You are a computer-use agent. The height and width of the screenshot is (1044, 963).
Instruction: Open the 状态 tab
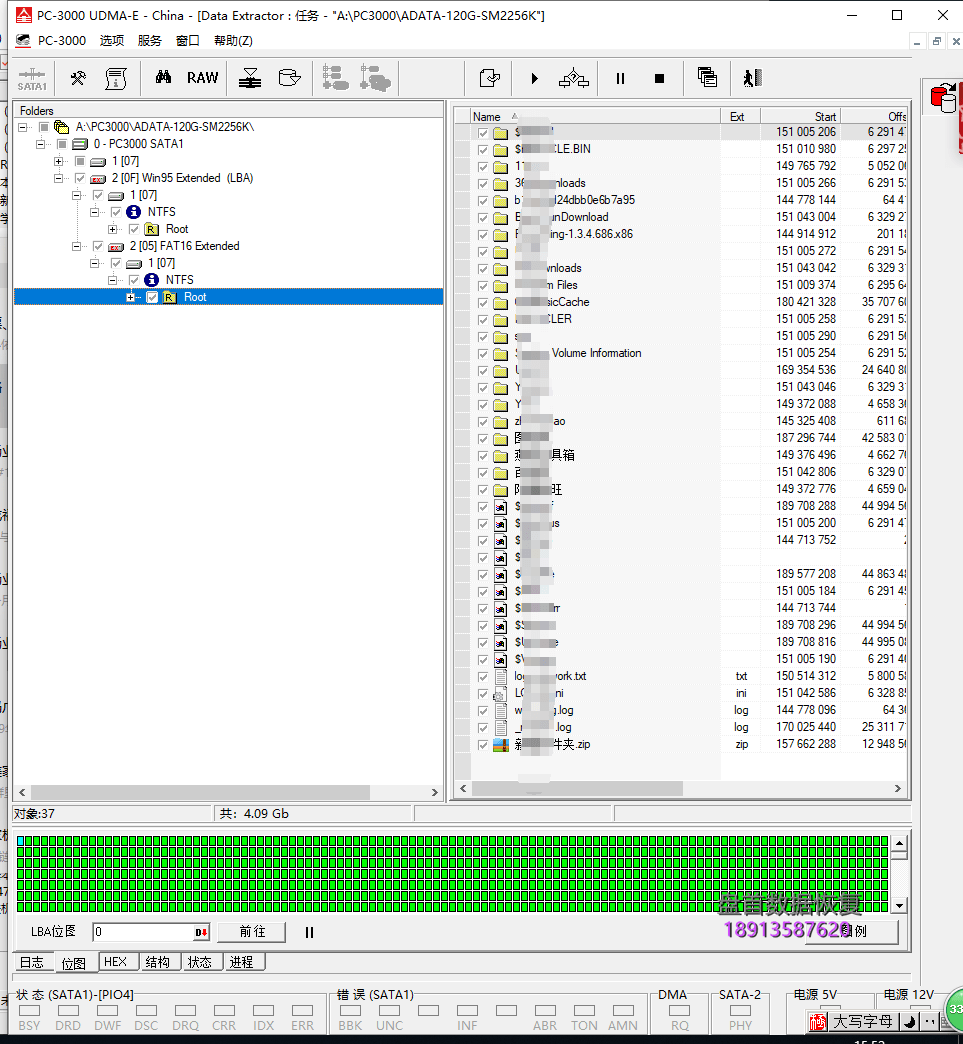click(200, 962)
